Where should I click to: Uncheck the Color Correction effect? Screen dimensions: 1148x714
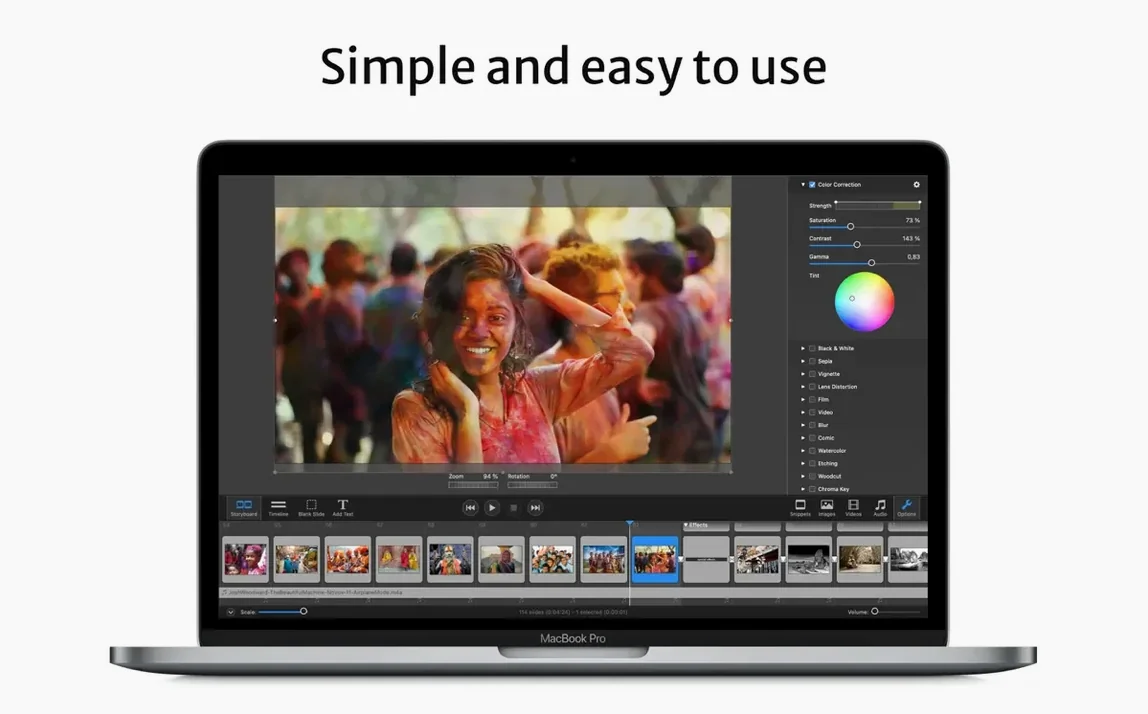point(812,185)
